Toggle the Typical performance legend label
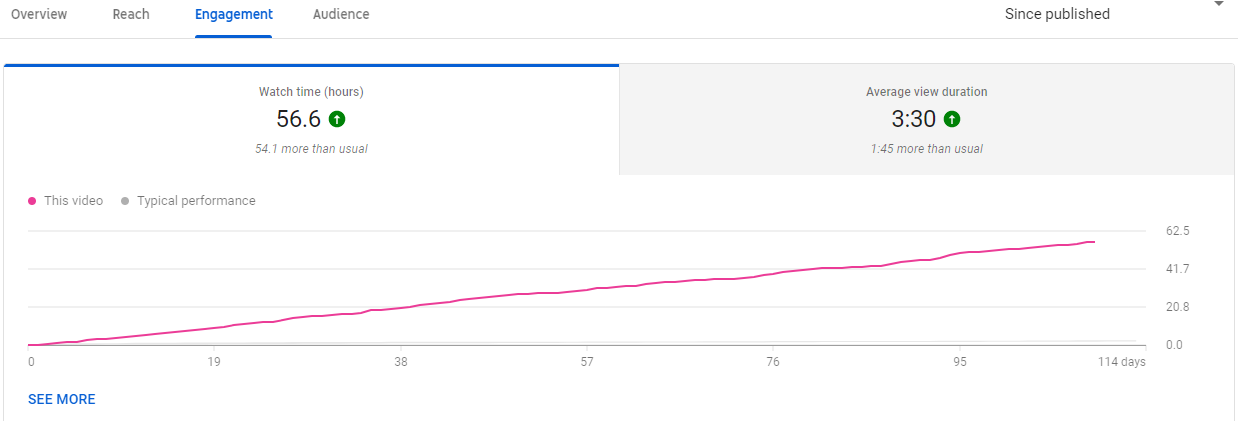The width and height of the screenshot is (1238, 421). (196, 201)
